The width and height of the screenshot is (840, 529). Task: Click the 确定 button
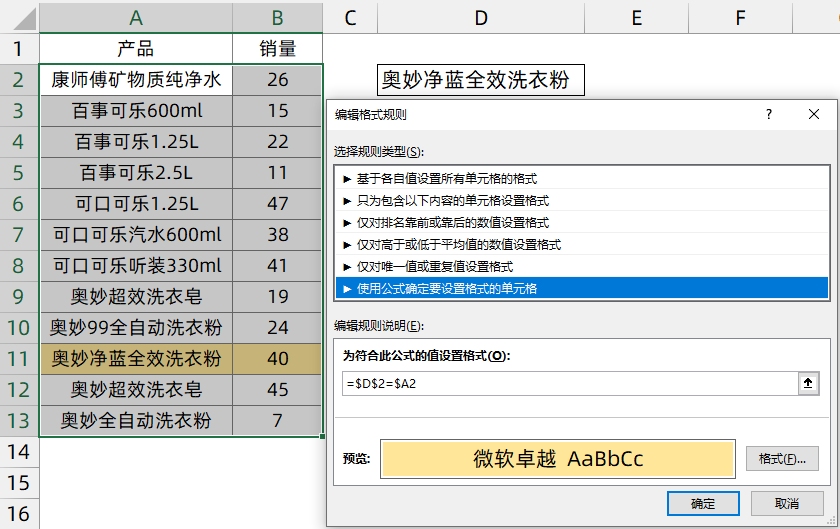point(703,504)
